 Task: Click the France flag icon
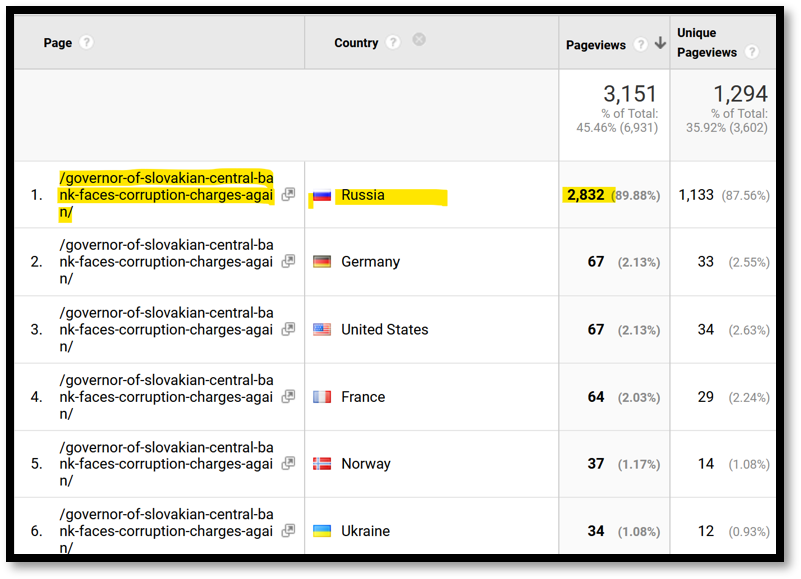click(x=322, y=397)
